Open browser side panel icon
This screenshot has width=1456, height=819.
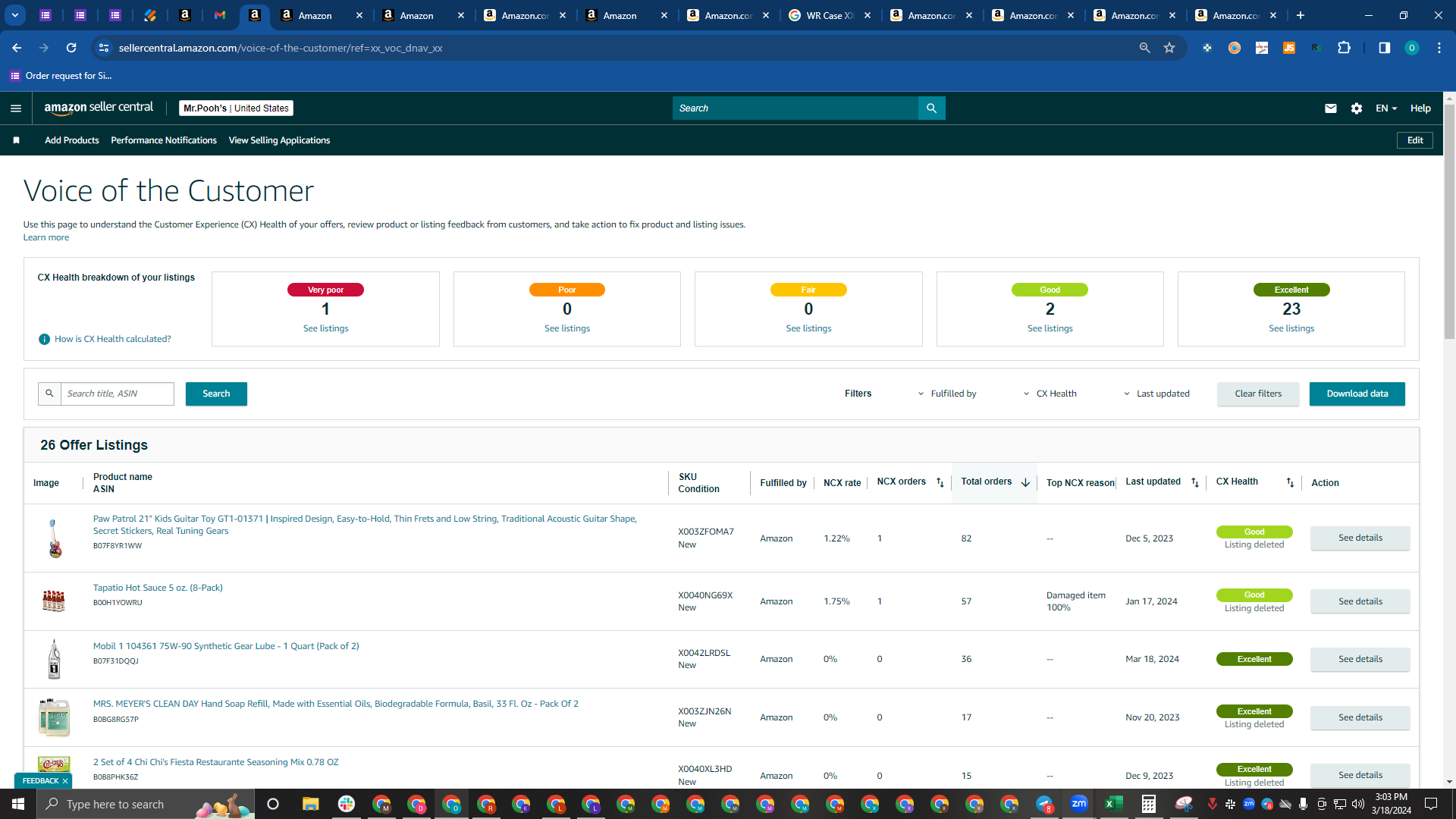coord(1384,48)
